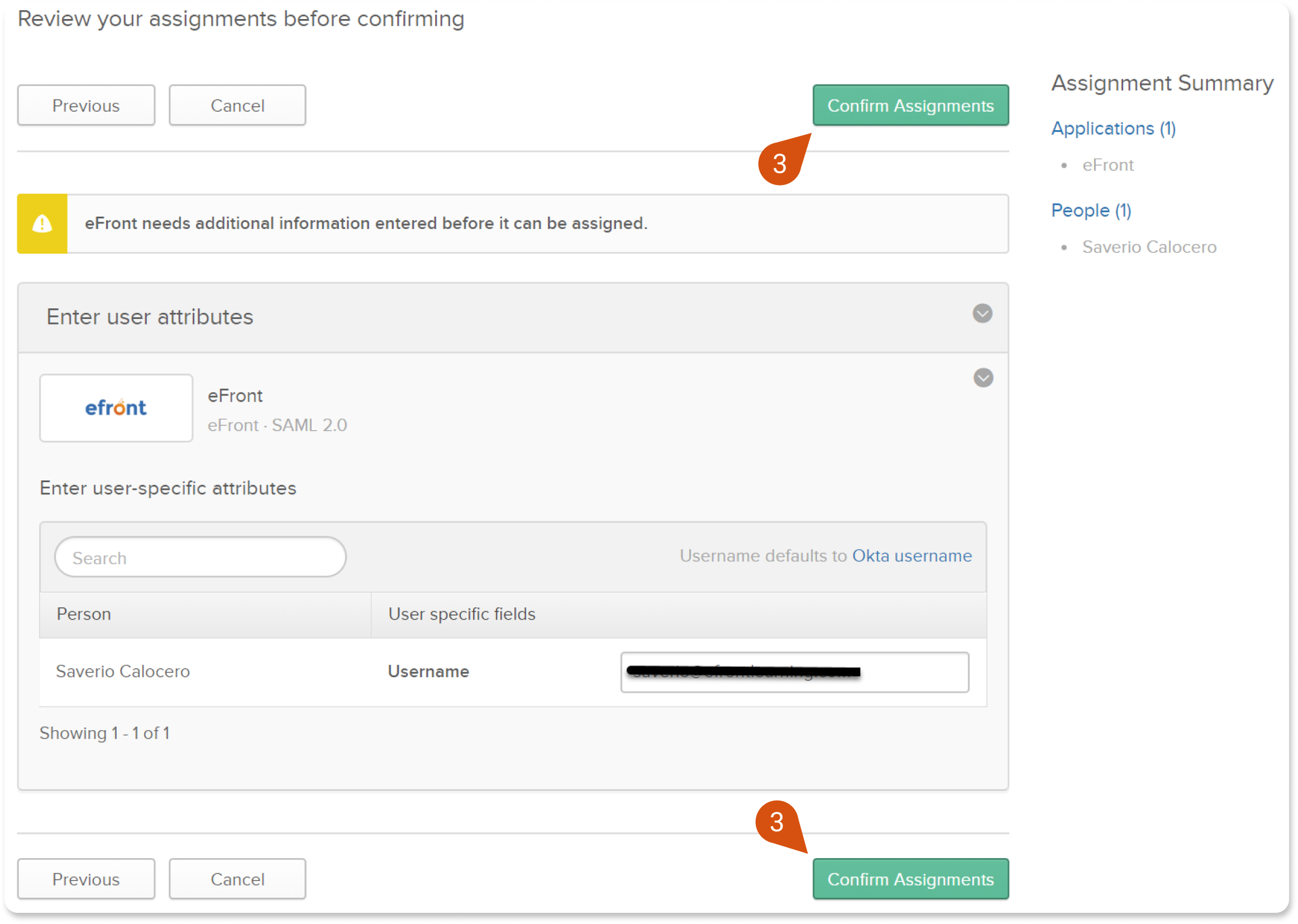Click the bold Username field label

coord(428,671)
